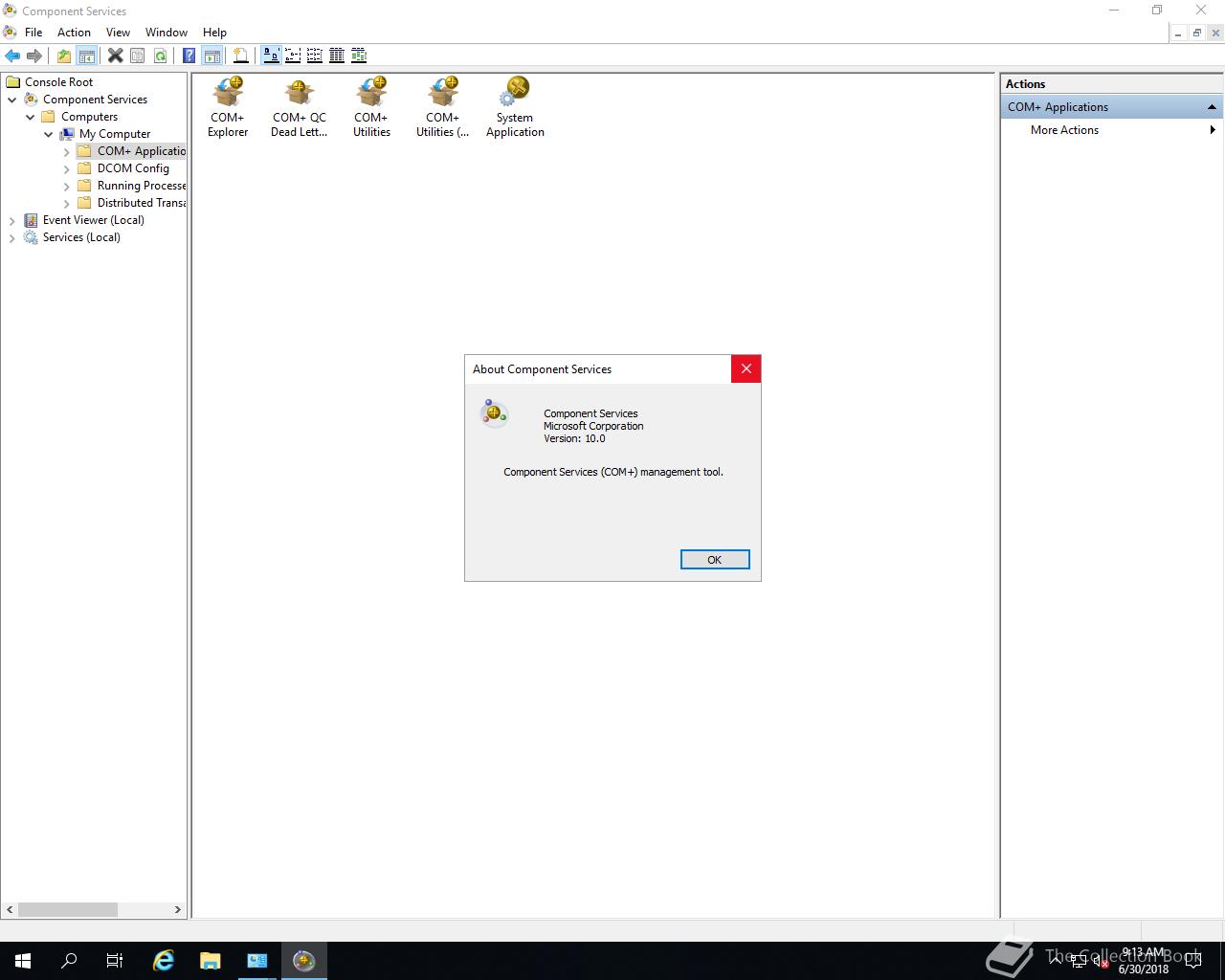The height and width of the screenshot is (980, 1225).
Task: Collapse the Computers tree node
Action: (x=31, y=117)
